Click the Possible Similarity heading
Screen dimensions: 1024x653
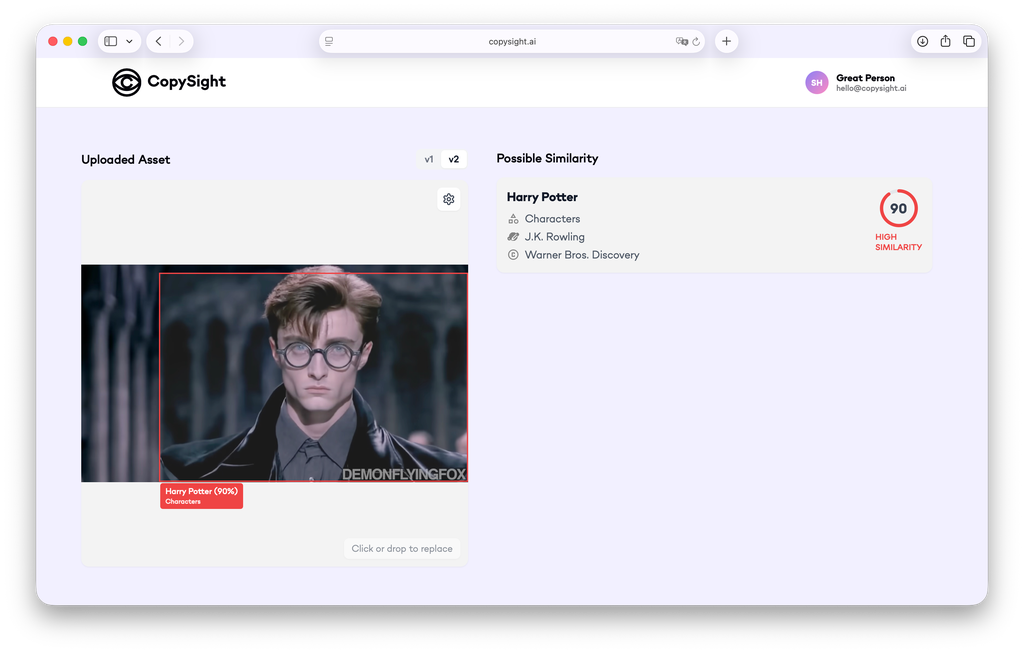tap(547, 158)
